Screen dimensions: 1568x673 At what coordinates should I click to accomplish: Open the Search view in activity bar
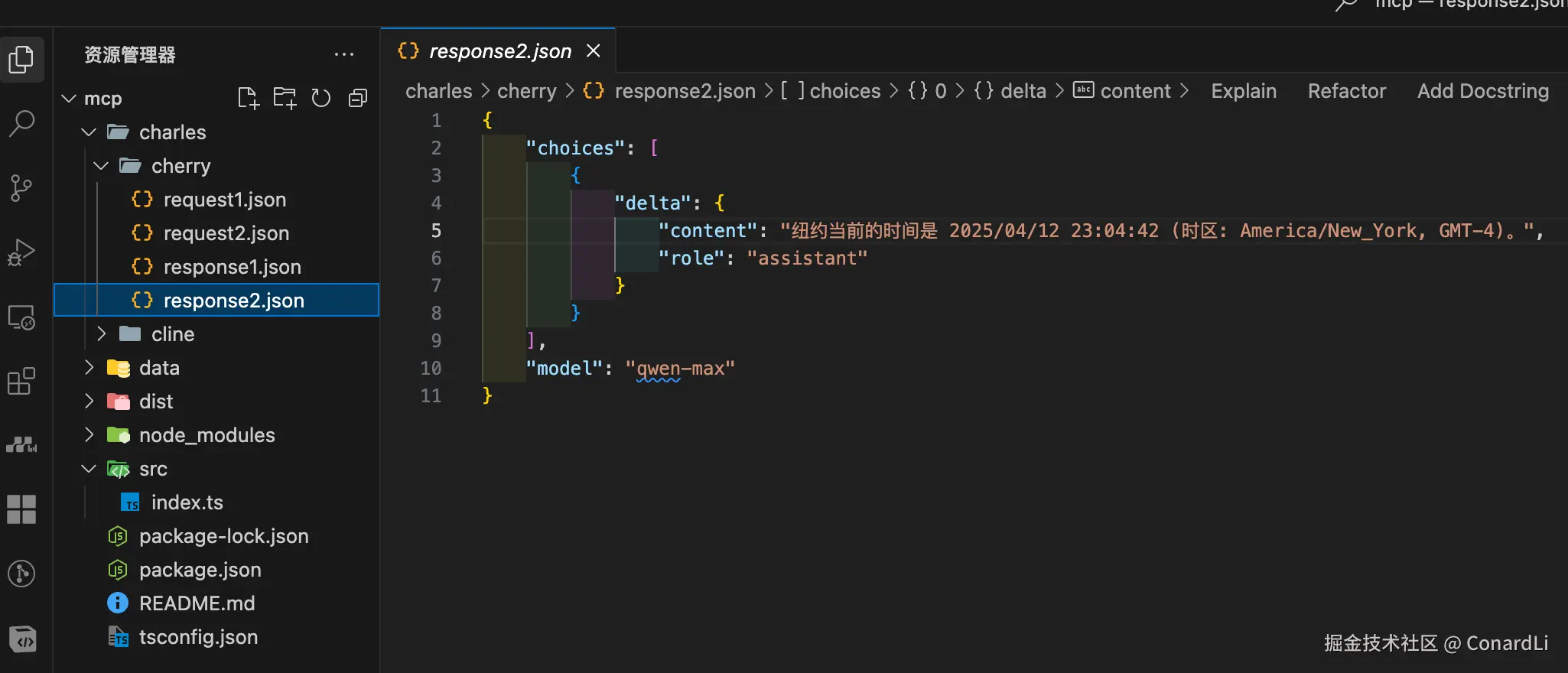(21, 123)
